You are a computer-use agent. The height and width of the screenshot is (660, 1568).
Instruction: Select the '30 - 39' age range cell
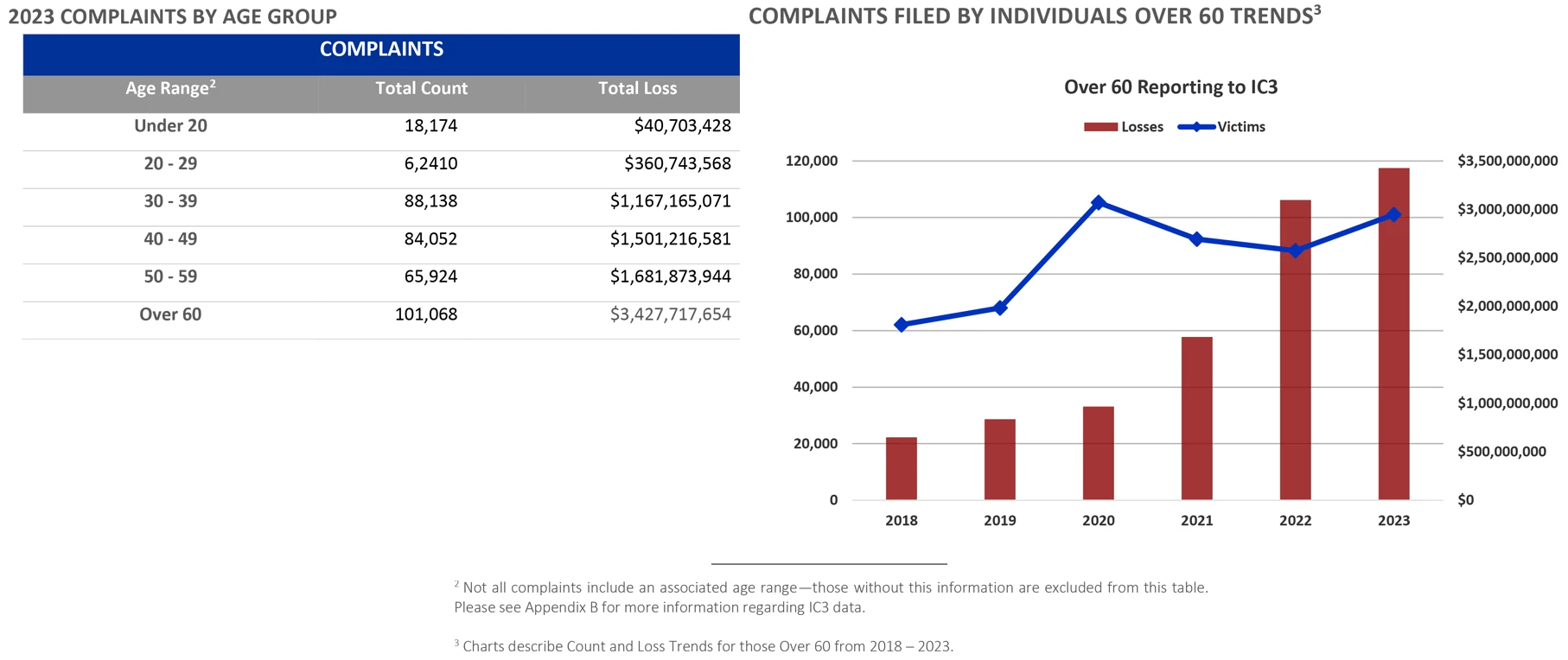tap(170, 201)
